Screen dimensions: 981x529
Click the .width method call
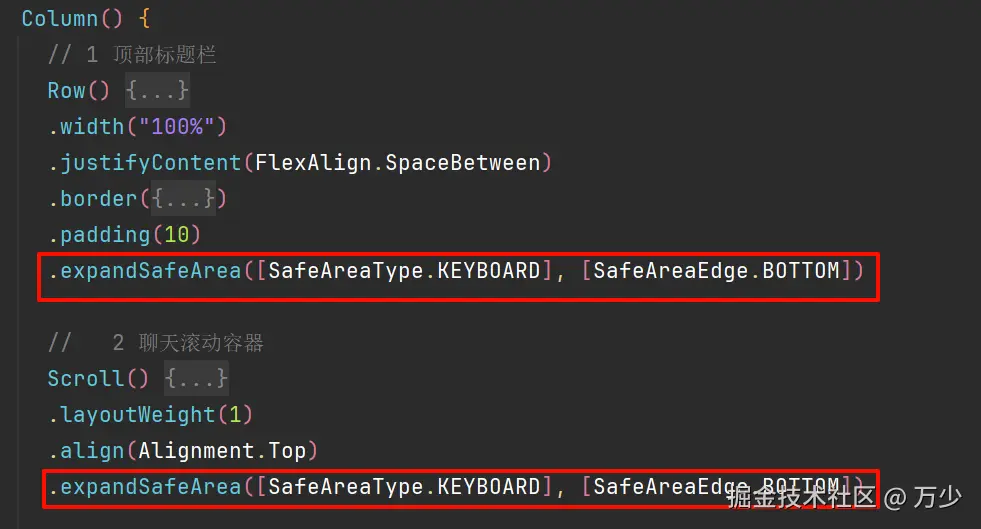[94, 126]
